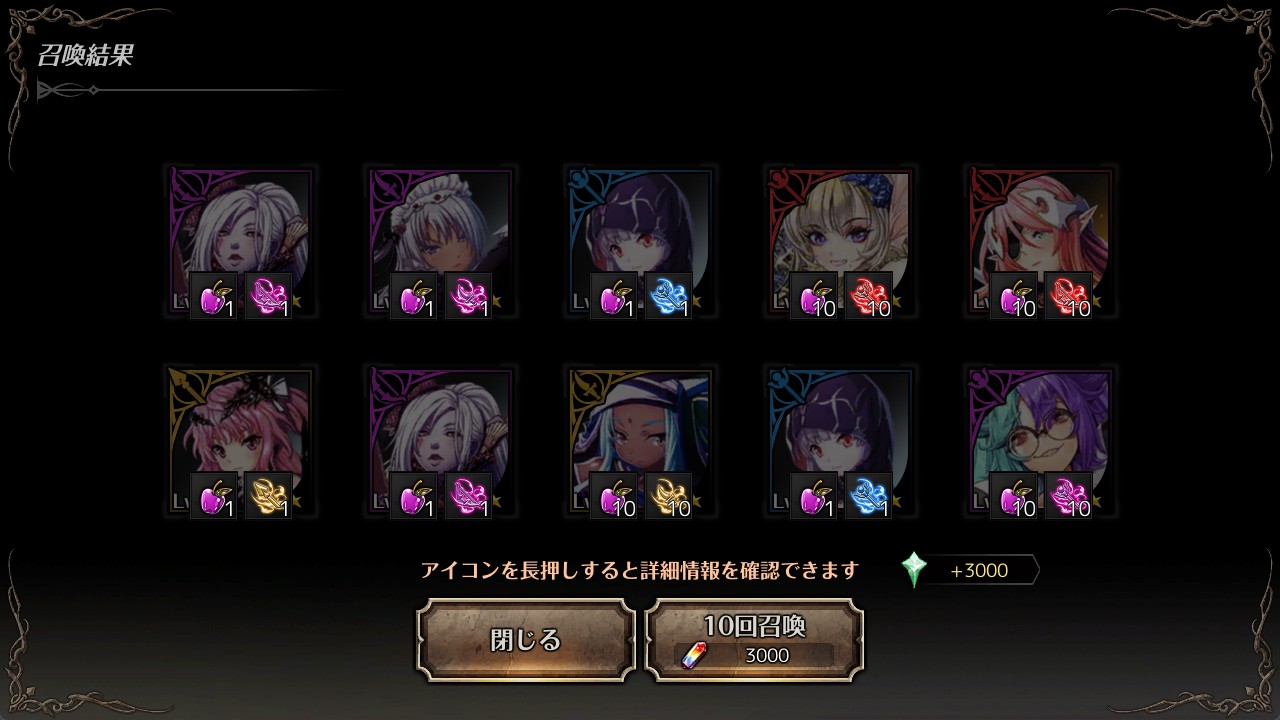This screenshot has height=720, width=1280.
Task: Click the +3000 crystal counter
Action: [980, 571]
